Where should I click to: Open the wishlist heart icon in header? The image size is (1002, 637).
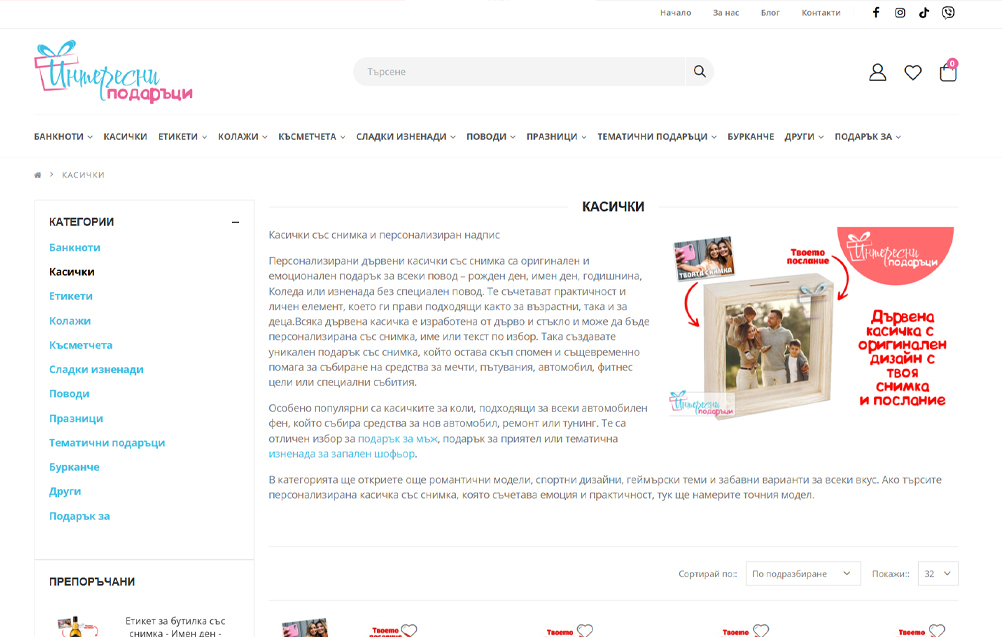click(913, 72)
